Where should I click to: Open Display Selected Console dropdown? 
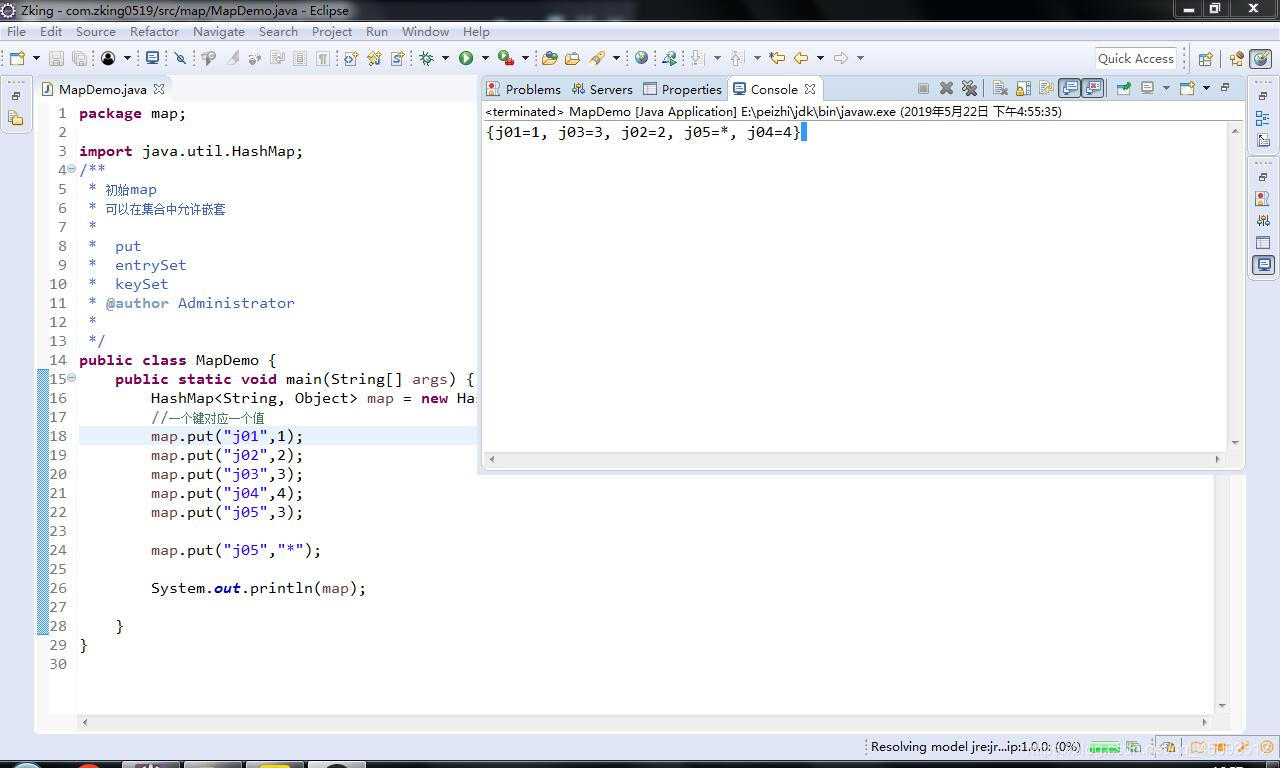[x=1166, y=88]
